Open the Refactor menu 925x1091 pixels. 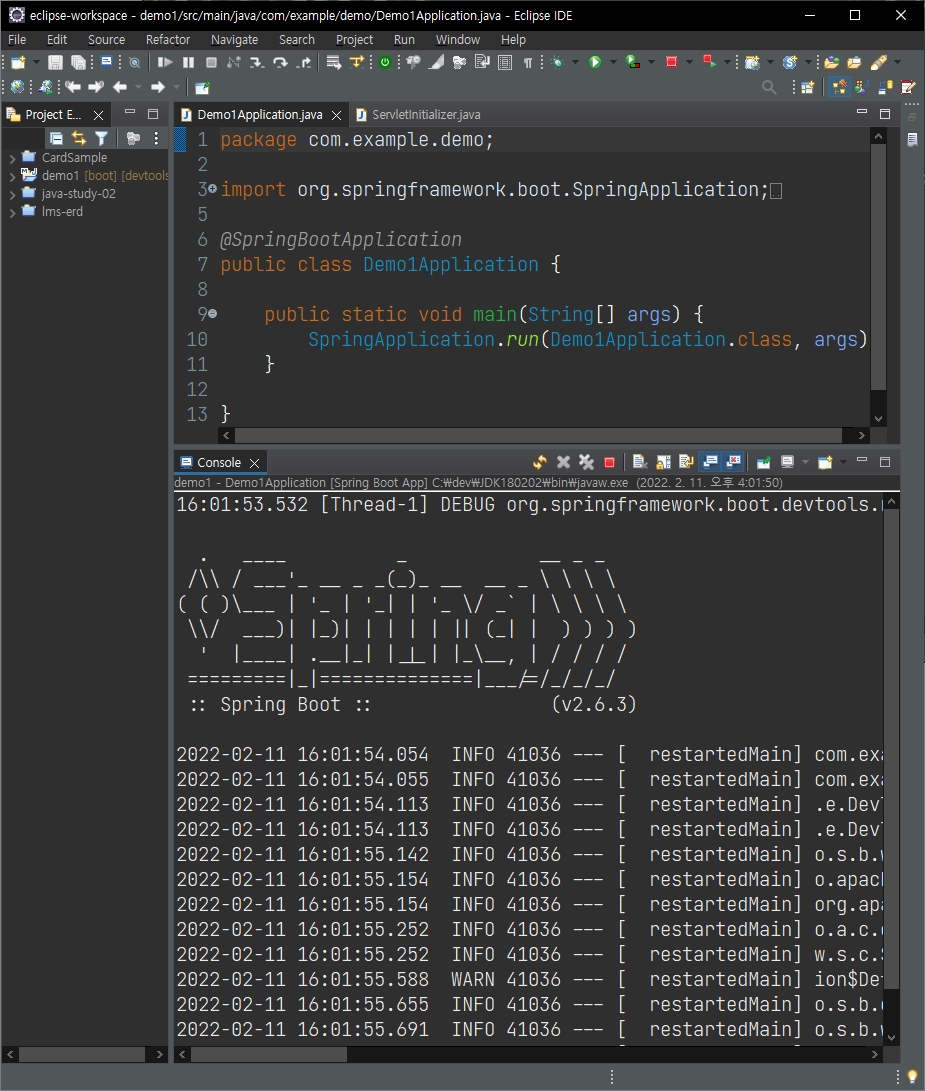pyautogui.click(x=168, y=40)
